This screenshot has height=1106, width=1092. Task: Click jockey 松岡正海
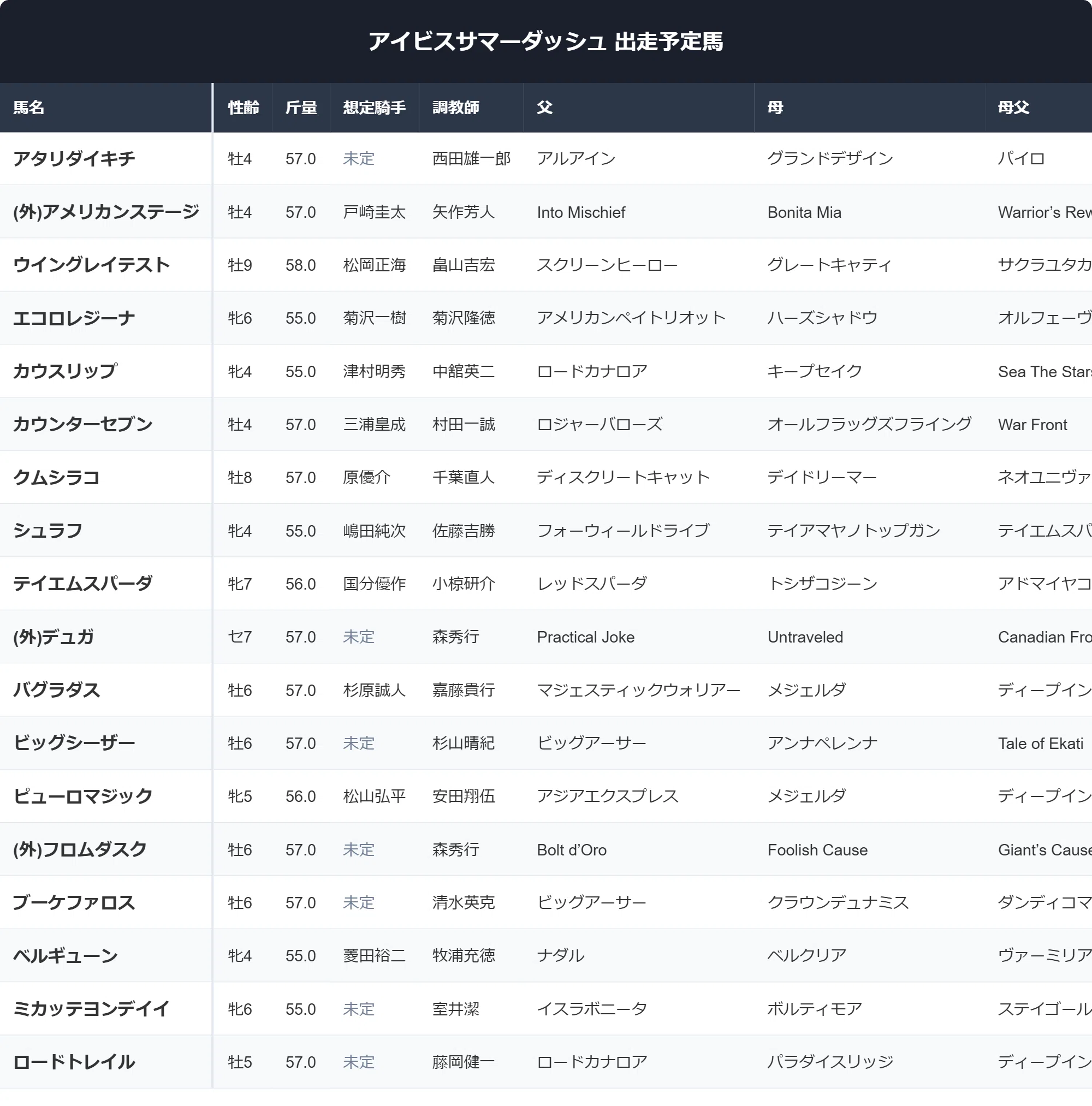[x=375, y=265]
